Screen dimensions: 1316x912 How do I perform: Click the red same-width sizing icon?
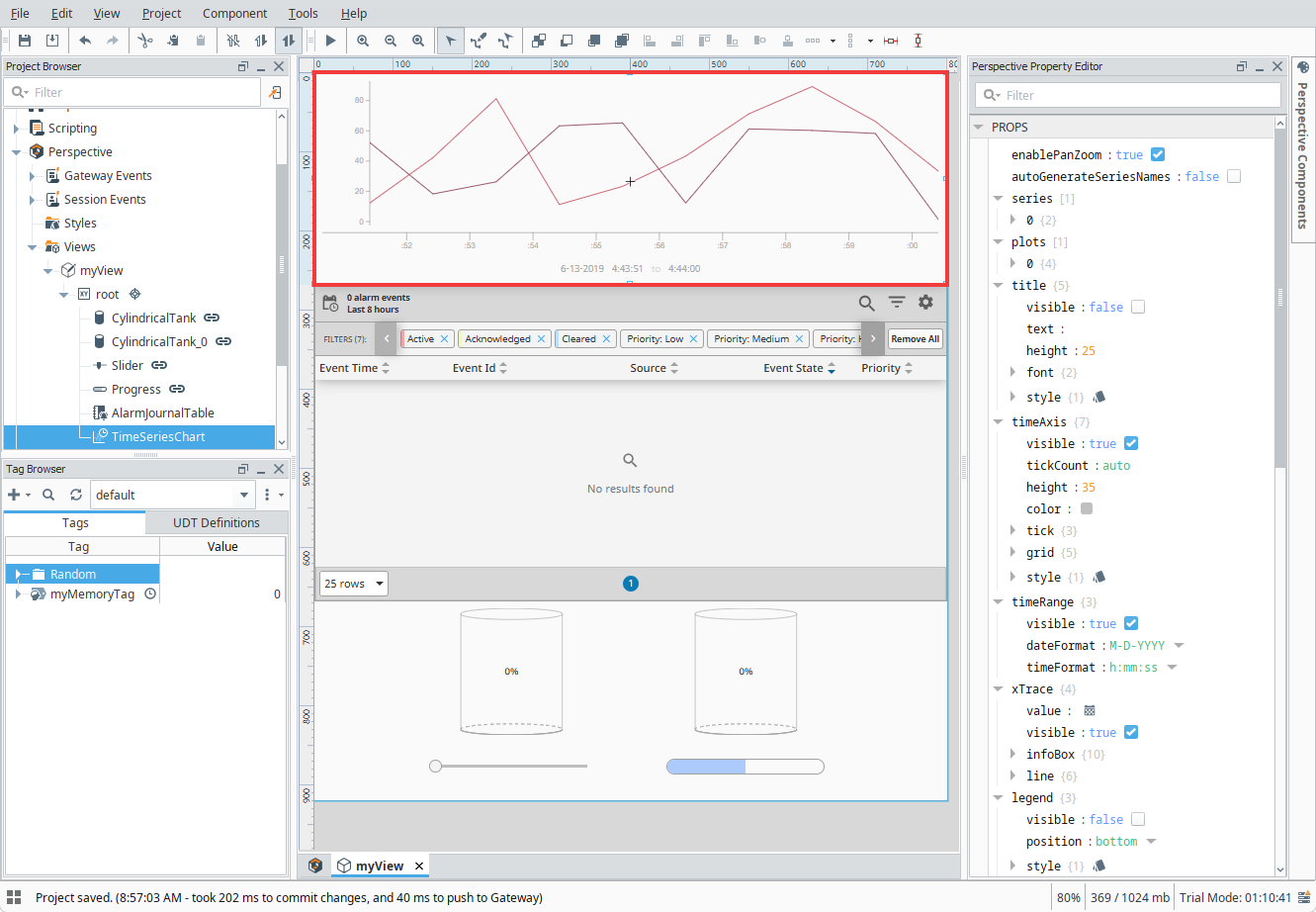coord(891,41)
